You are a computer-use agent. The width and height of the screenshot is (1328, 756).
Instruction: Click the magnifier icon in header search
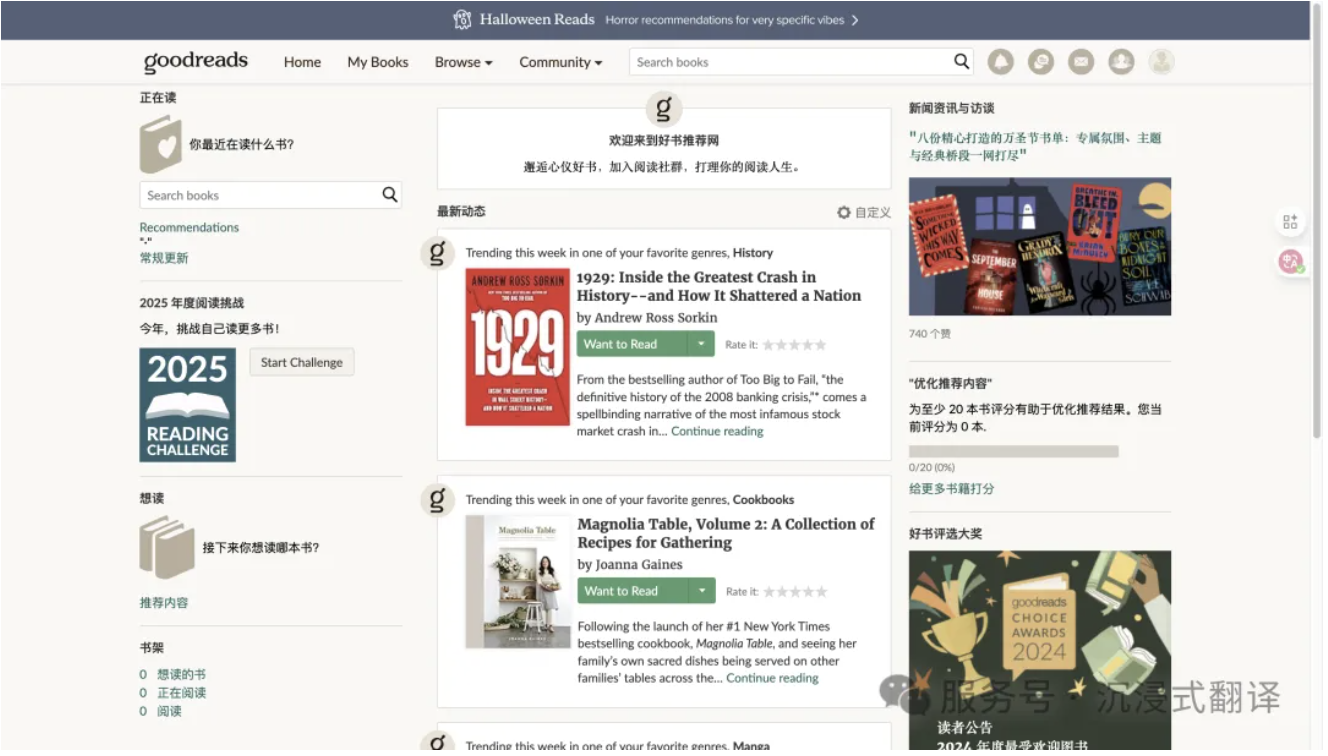pyautogui.click(x=961, y=62)
